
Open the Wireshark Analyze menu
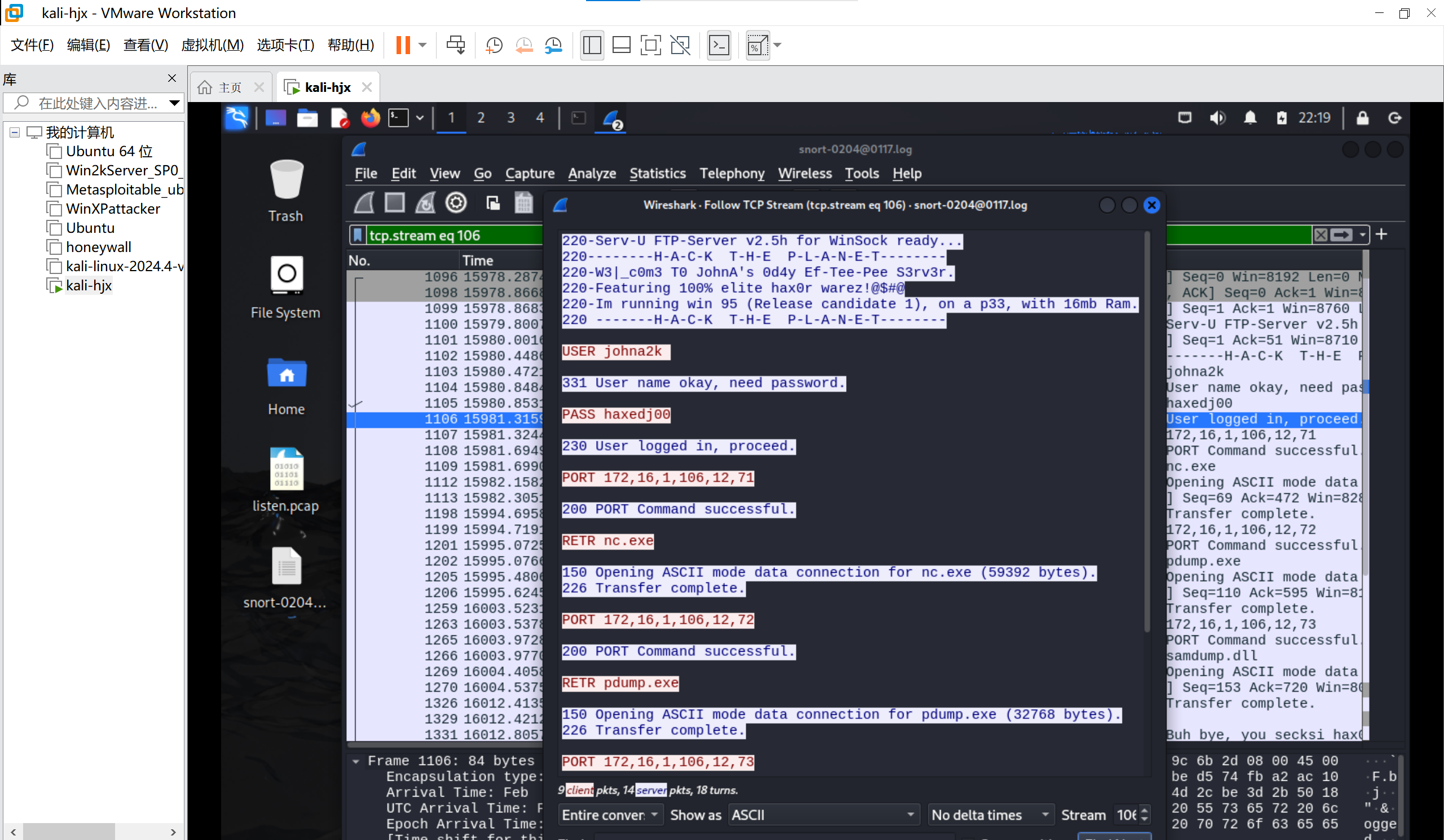(592, 174)
